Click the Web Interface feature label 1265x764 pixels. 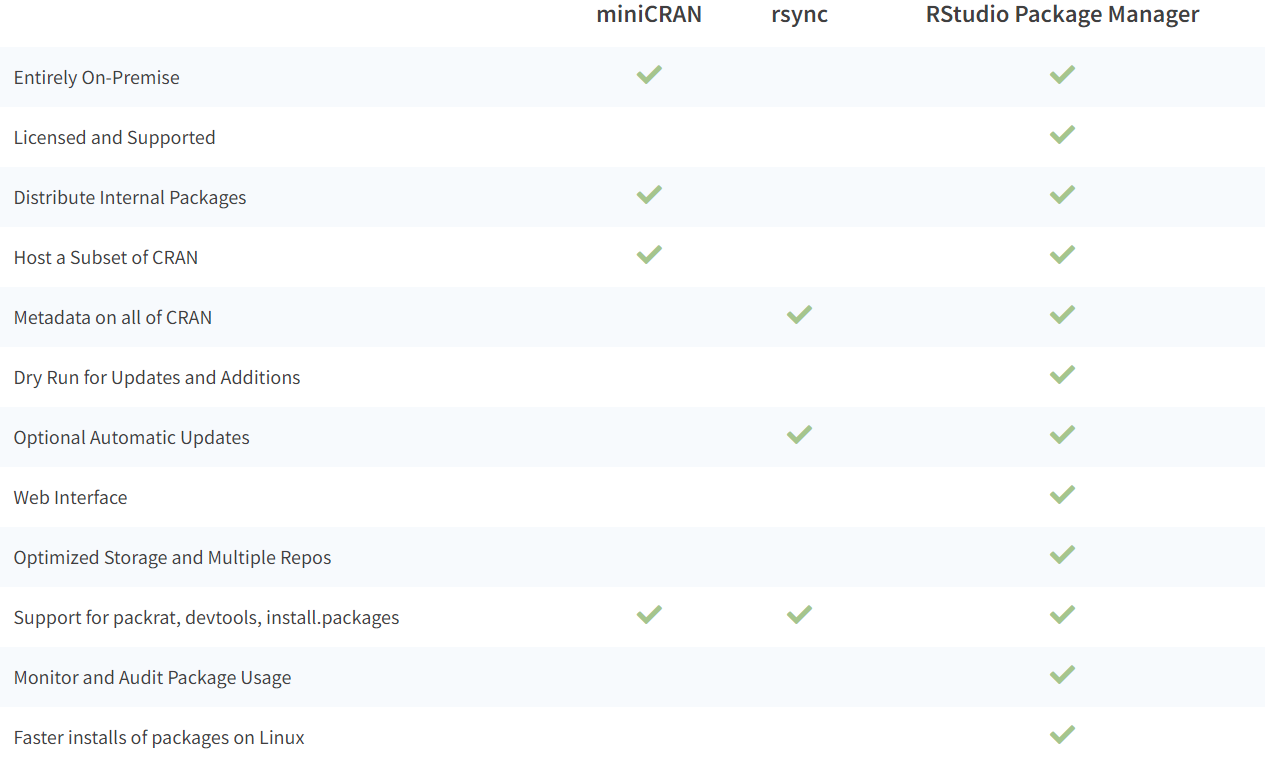(x=71, y=498)
